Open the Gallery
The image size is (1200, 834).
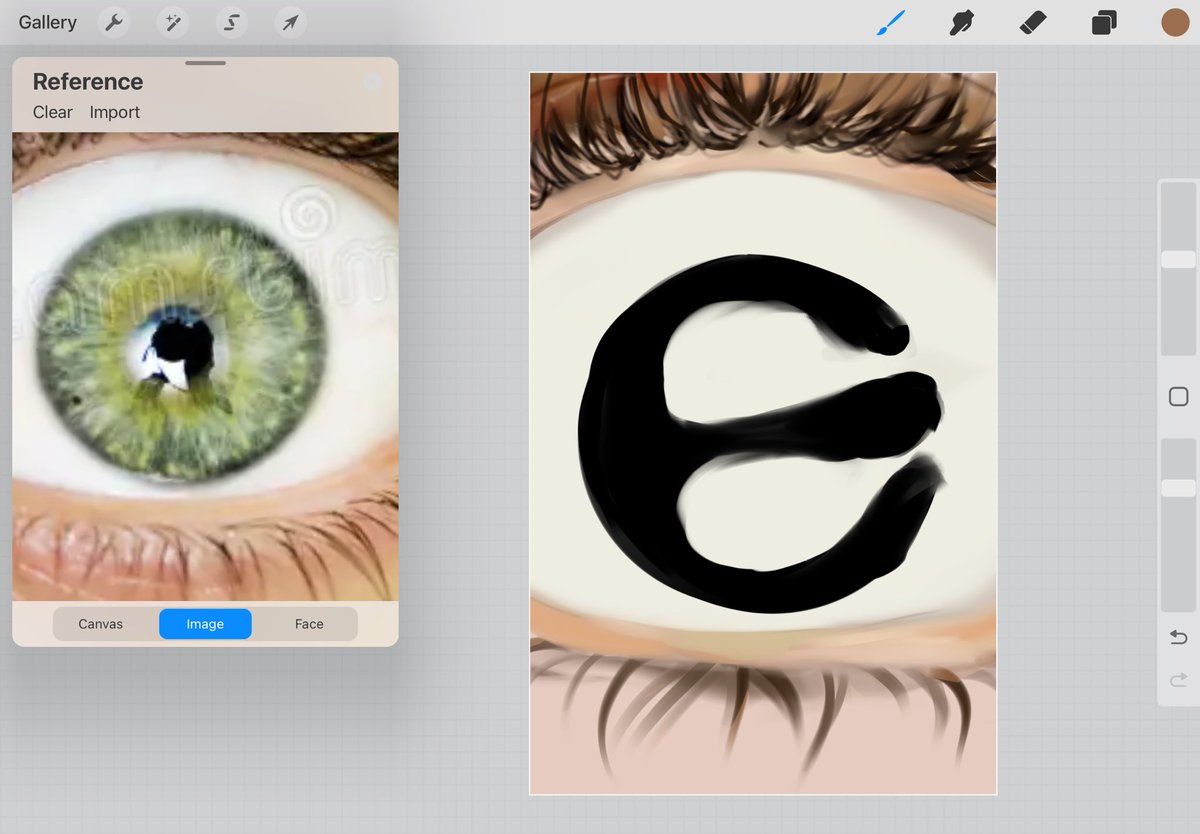(47, 22)
